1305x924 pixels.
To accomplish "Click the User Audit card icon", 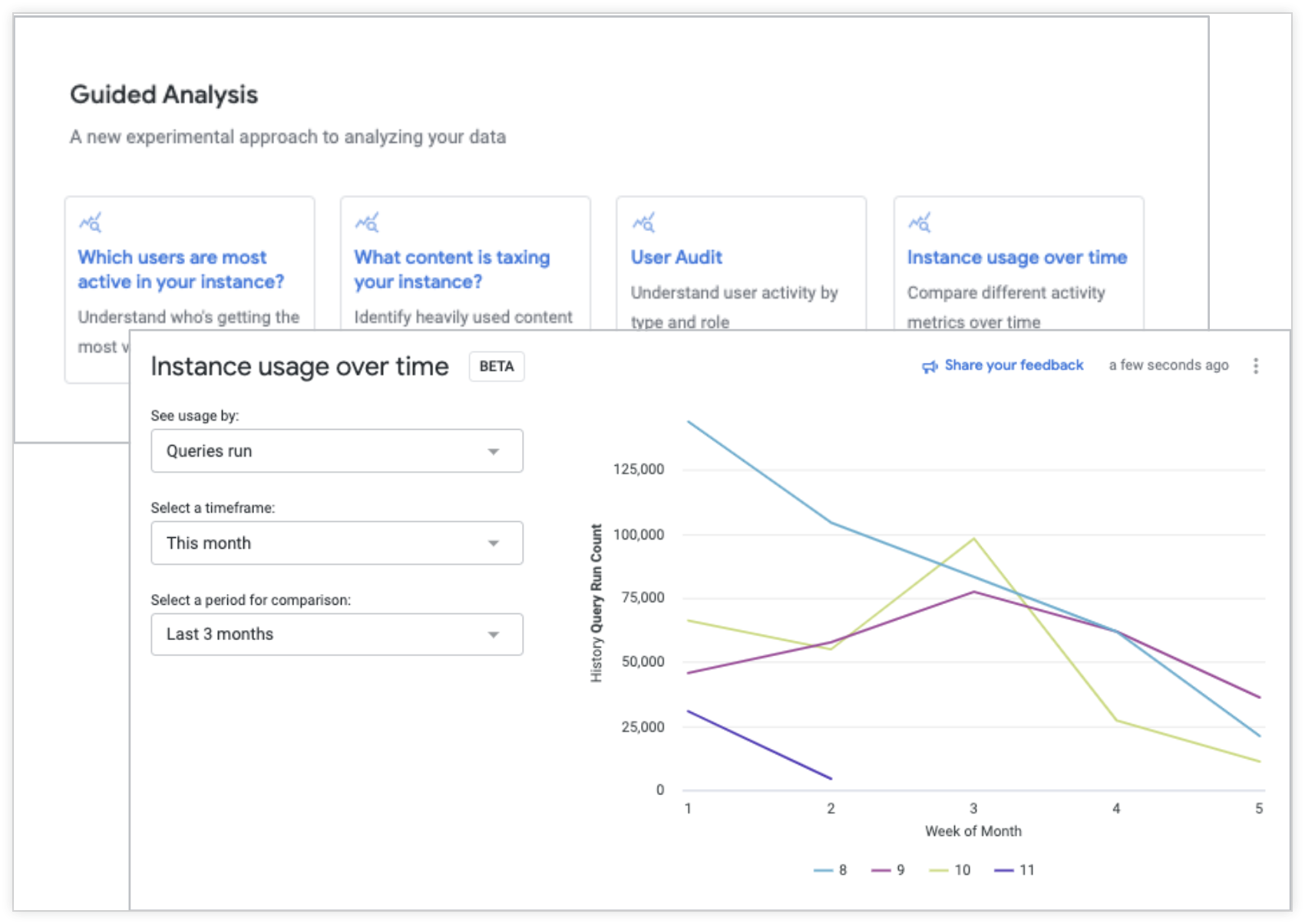I will tap(643, 223).
